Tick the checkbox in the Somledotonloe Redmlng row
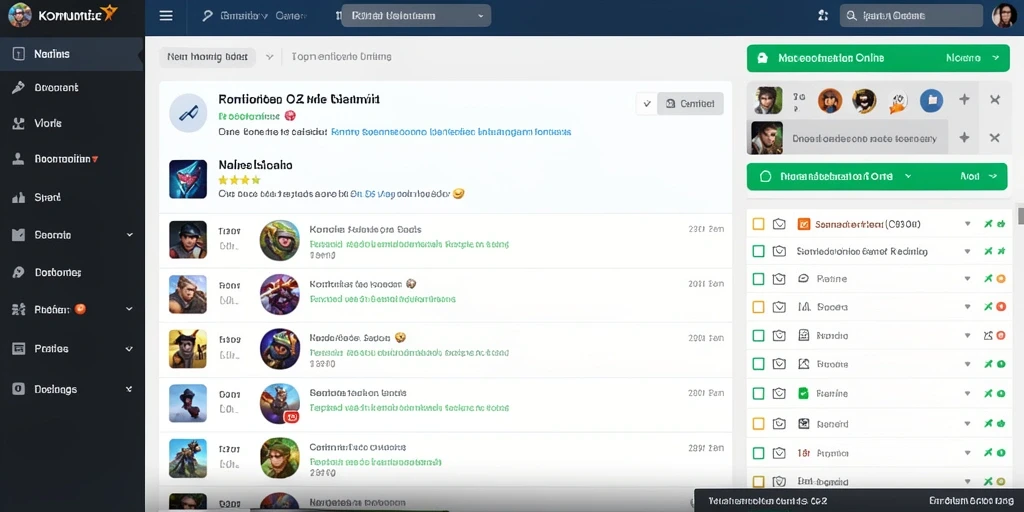 (758, 251)
